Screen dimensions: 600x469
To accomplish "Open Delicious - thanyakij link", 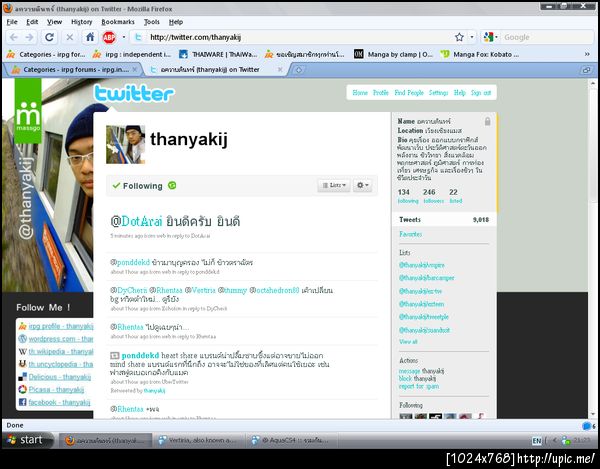I will [x=60, y=377].
